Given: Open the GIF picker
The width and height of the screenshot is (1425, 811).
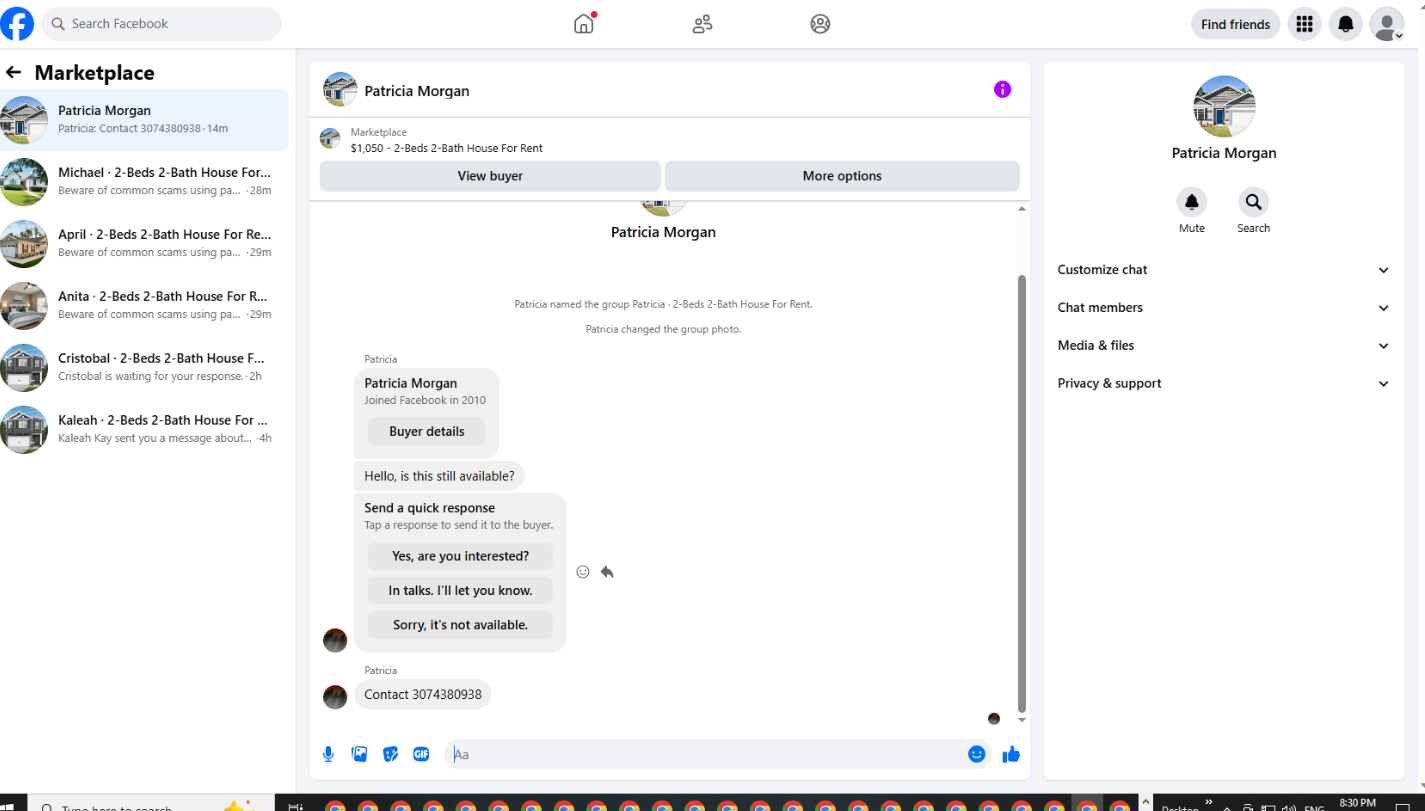Looking at the screenshot, I should tap(421, 754).
